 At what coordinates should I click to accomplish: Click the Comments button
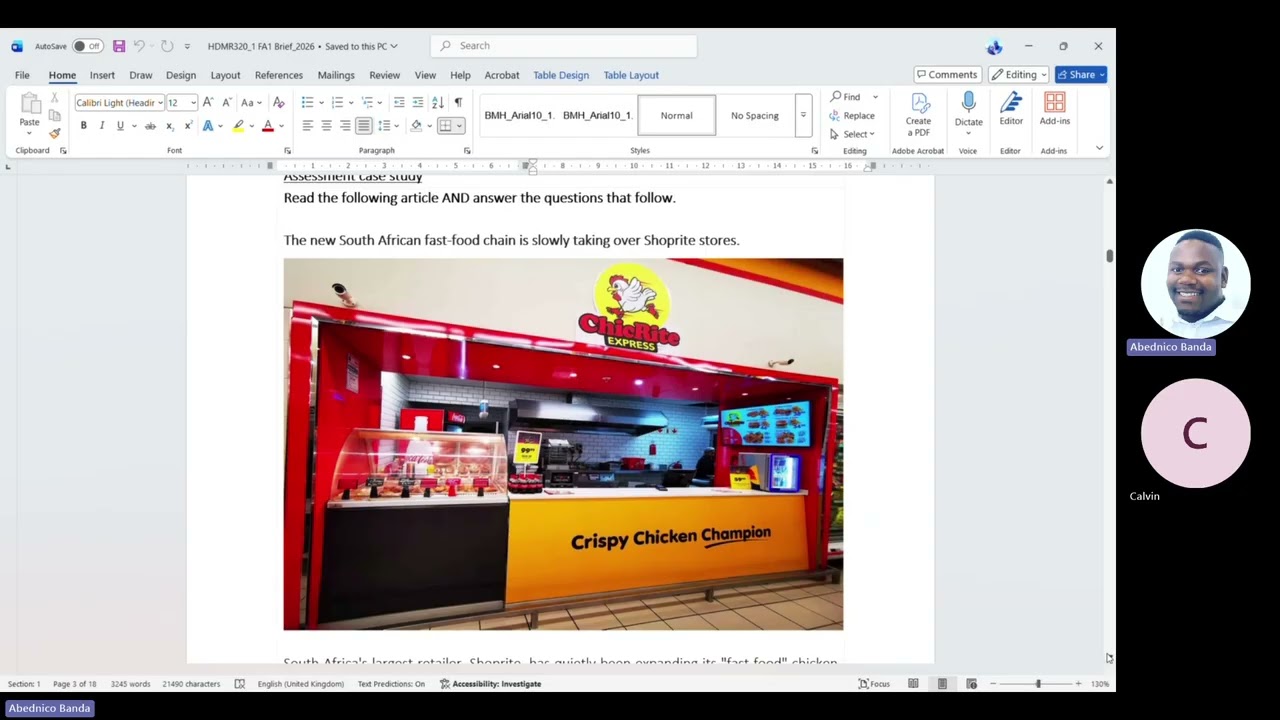tap(946, 75)
